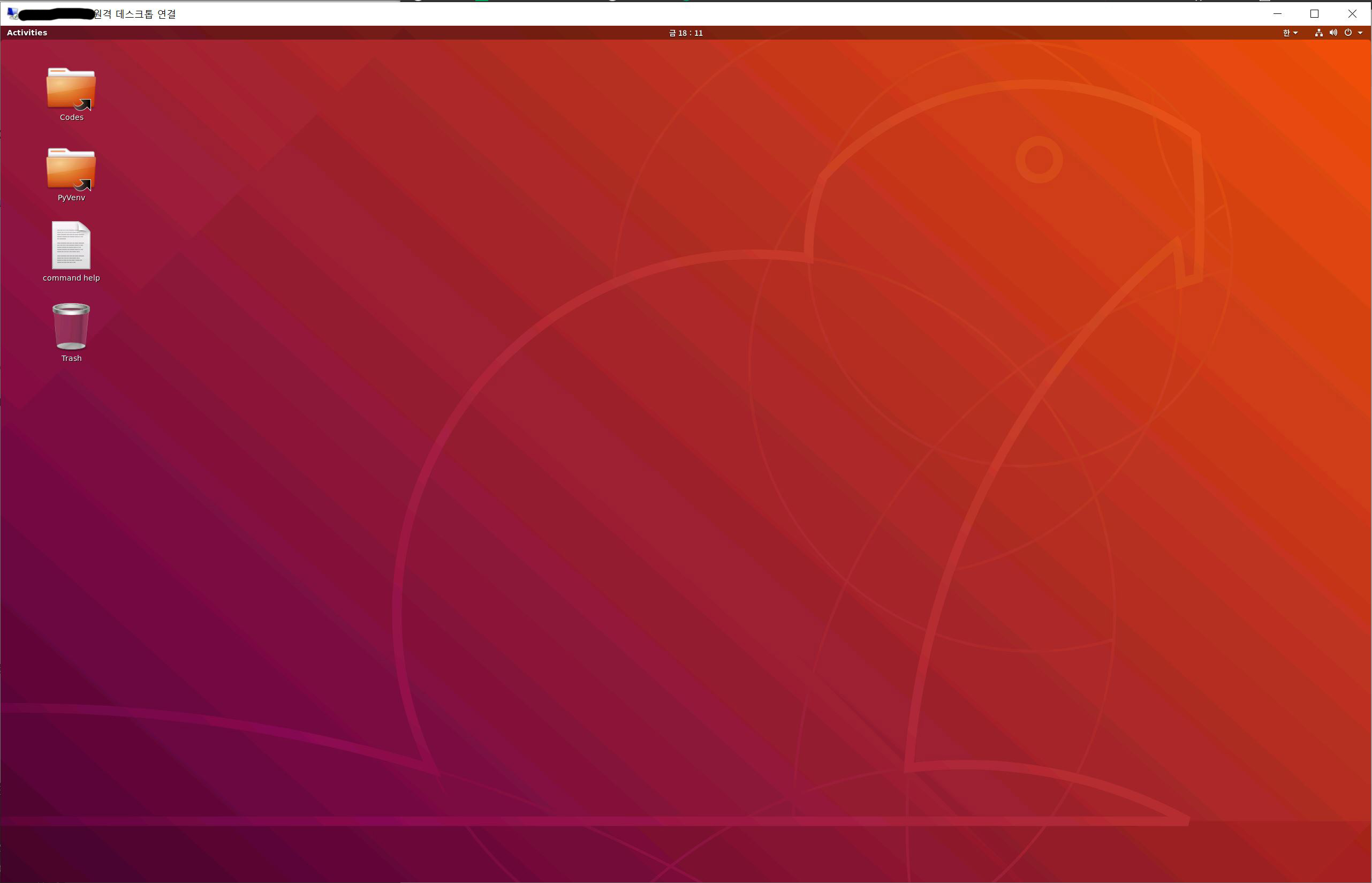Image resolution: width=1372 pixels, height=883 pixels.
Task: Click the 'Trash' label text
Action: tap(72, 358)
